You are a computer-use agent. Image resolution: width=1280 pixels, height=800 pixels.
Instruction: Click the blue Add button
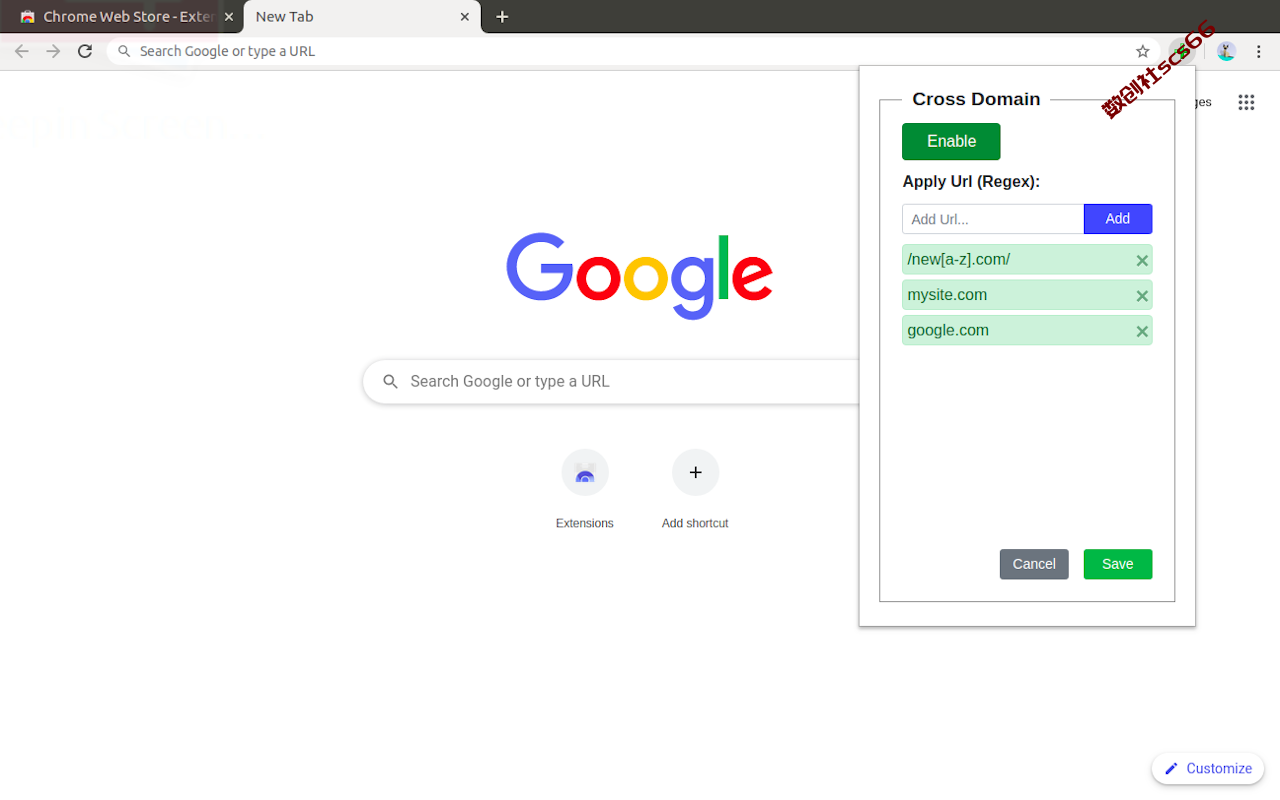pyautogui.click(x=1118, y=219)
